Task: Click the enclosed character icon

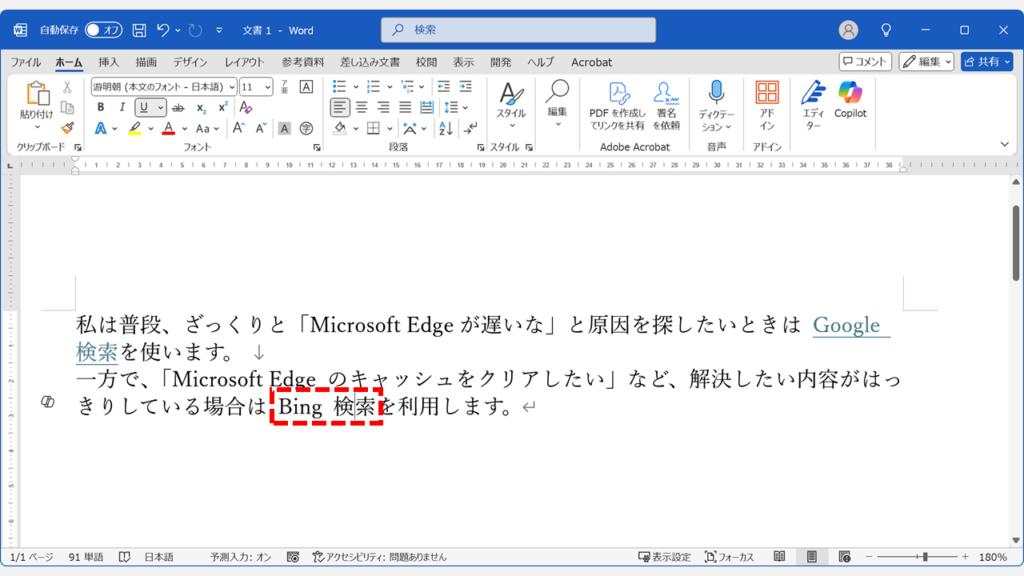Action: (306, 129)
